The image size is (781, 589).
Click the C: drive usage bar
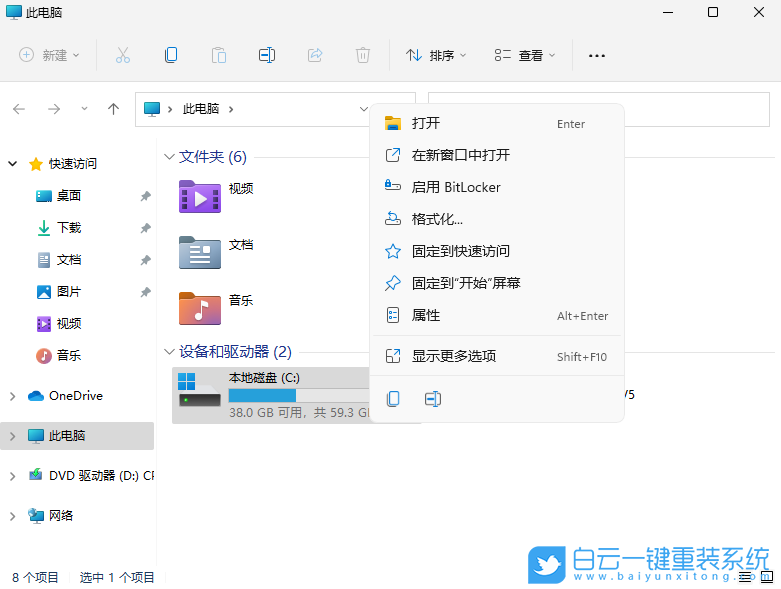click(299, 395)
